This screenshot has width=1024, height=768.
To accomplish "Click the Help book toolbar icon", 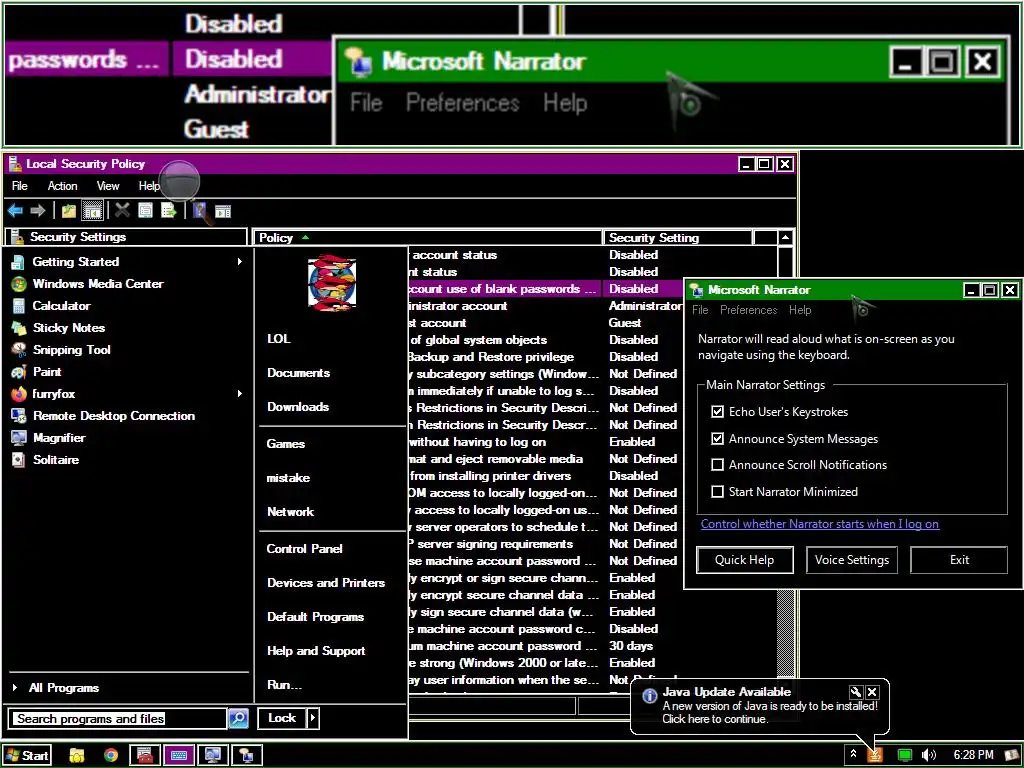I will pos(200,210).
